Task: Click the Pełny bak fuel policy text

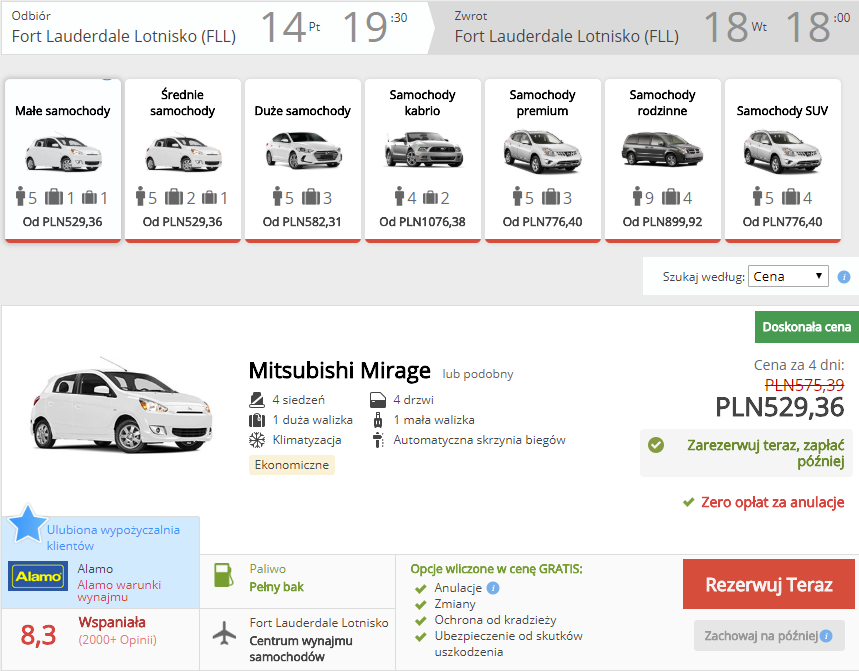Action: (x=276, y=587)
